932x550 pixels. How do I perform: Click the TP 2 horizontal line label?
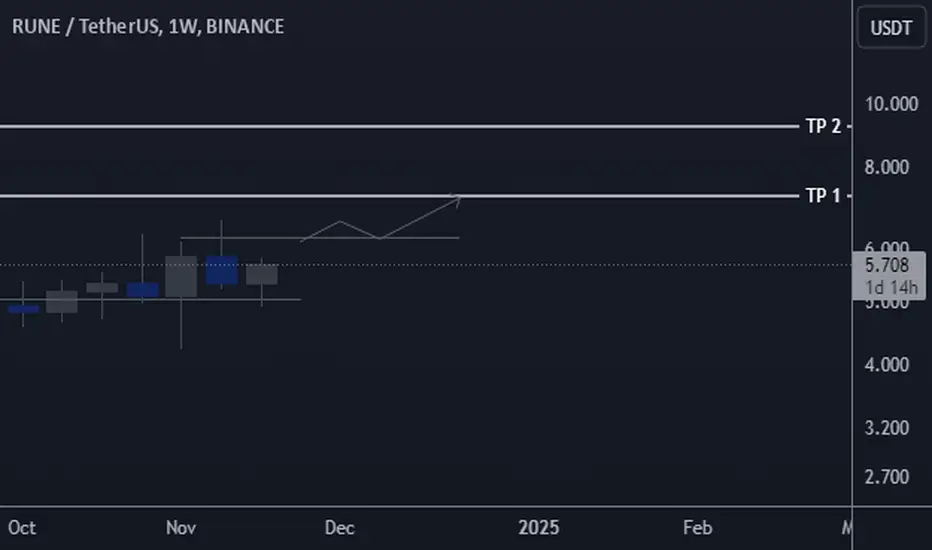tap(823, 126)
